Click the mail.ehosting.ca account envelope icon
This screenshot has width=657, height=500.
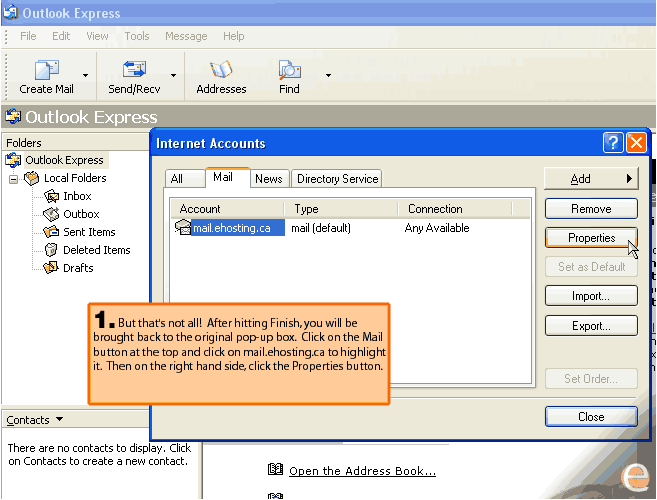pyautogui.click(x=183, y=228)
